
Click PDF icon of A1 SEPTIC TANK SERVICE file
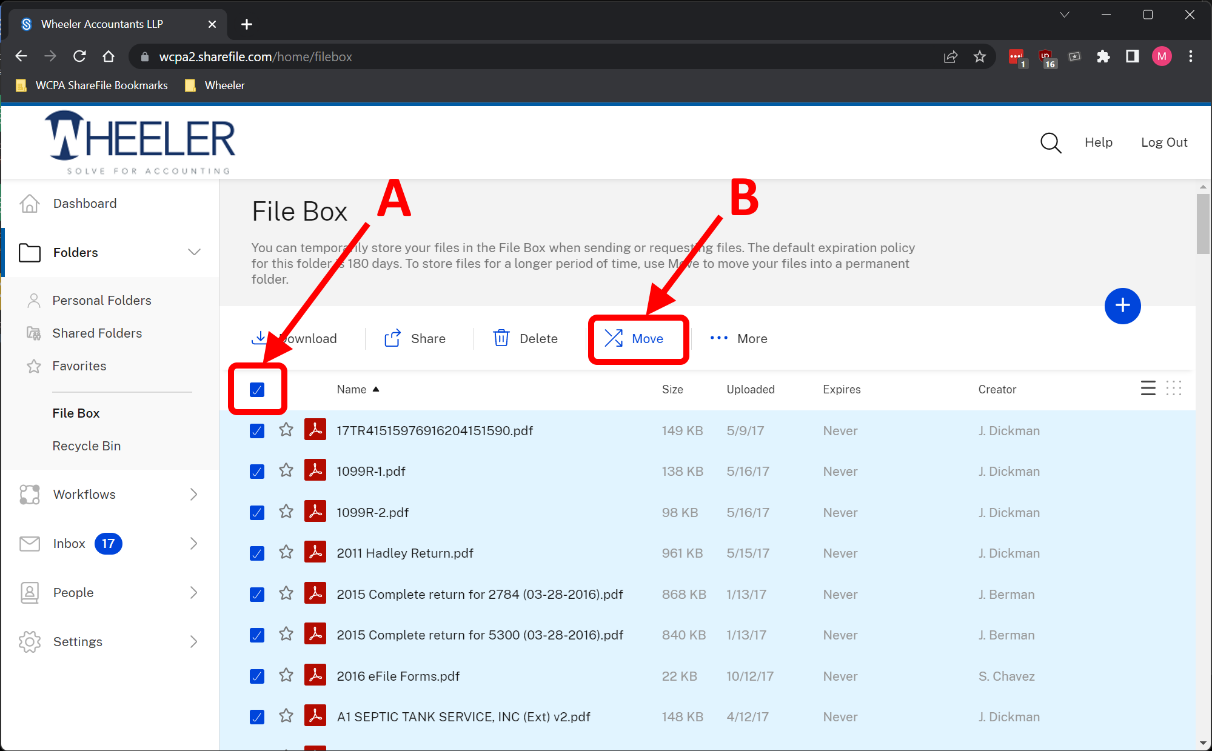click(x=316, y=716)
